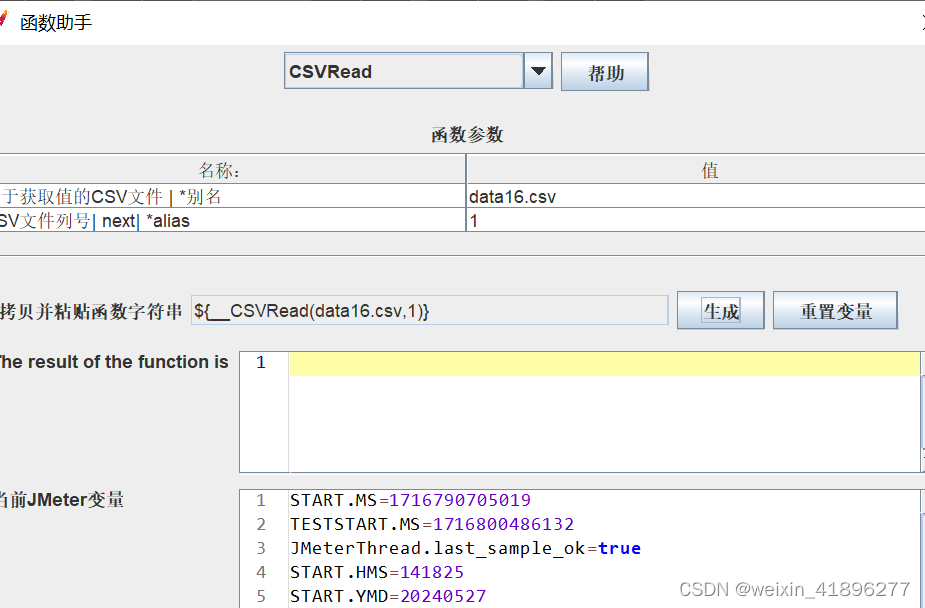Click line number 1 in the result panel gutter
The image size is (925, 608).
[261, 363]
